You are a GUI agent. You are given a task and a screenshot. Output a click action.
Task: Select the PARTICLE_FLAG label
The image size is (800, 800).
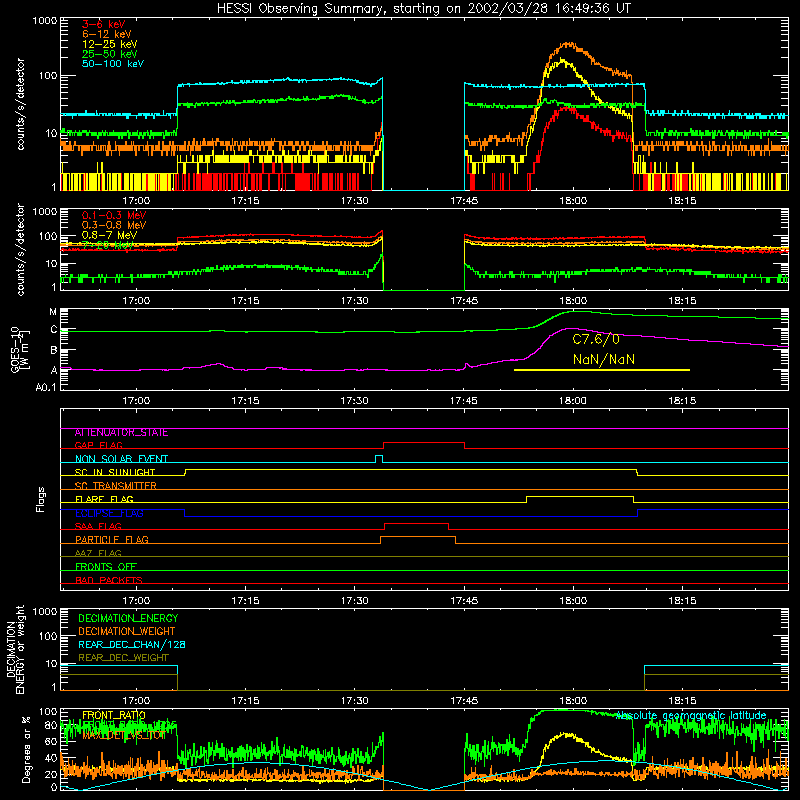tap(112, 540)
